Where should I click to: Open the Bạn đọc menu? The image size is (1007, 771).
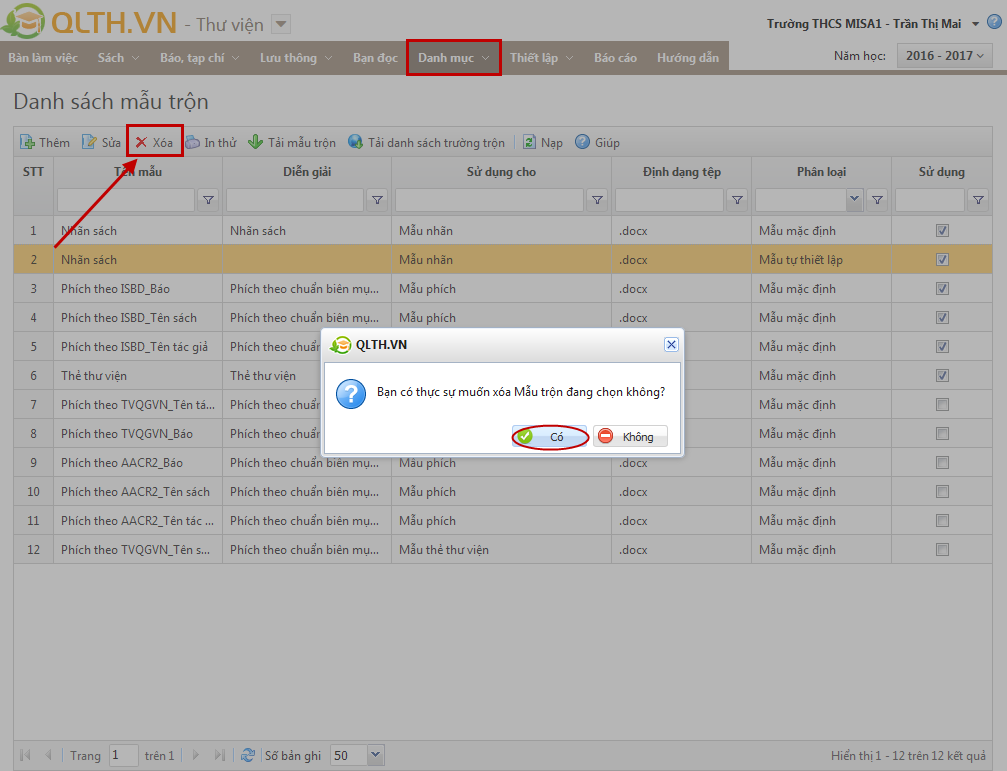tap(375, 58)
